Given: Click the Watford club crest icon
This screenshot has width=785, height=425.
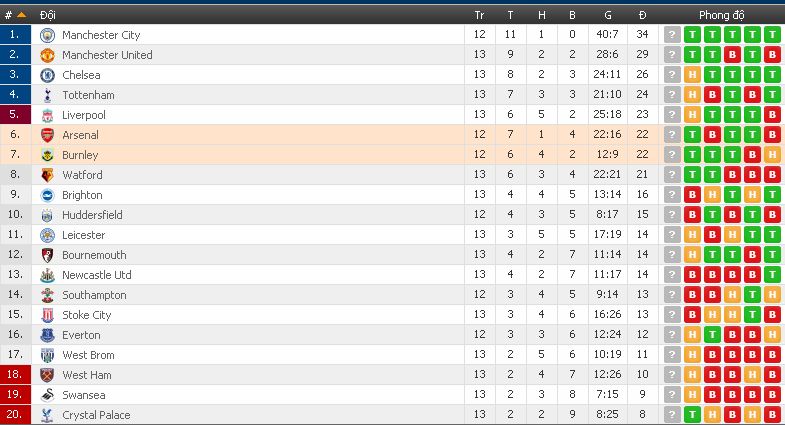Looking at the screenshot, I should [47, 175].
